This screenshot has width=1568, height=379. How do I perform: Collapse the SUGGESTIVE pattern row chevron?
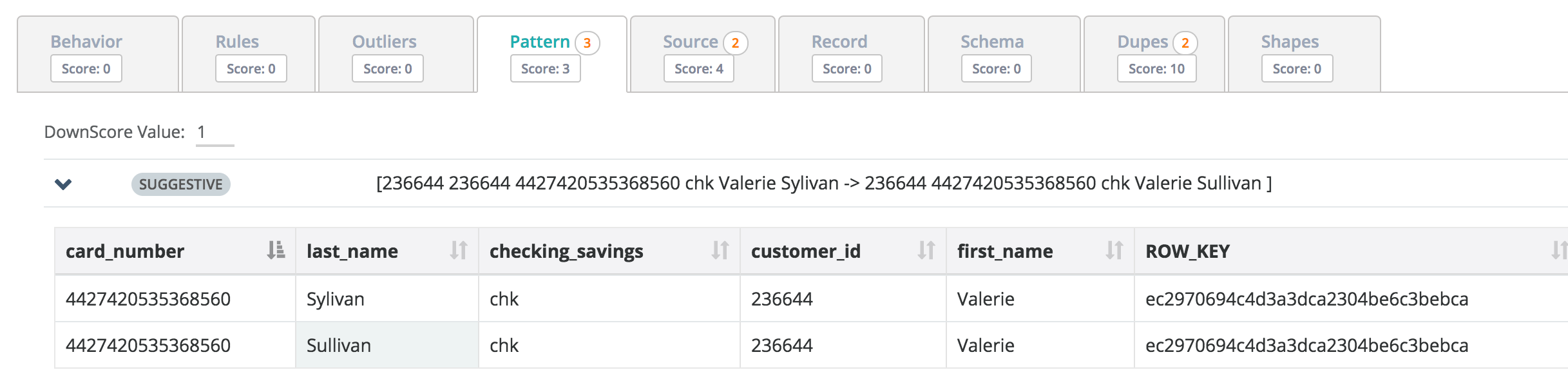click(63, 184)
